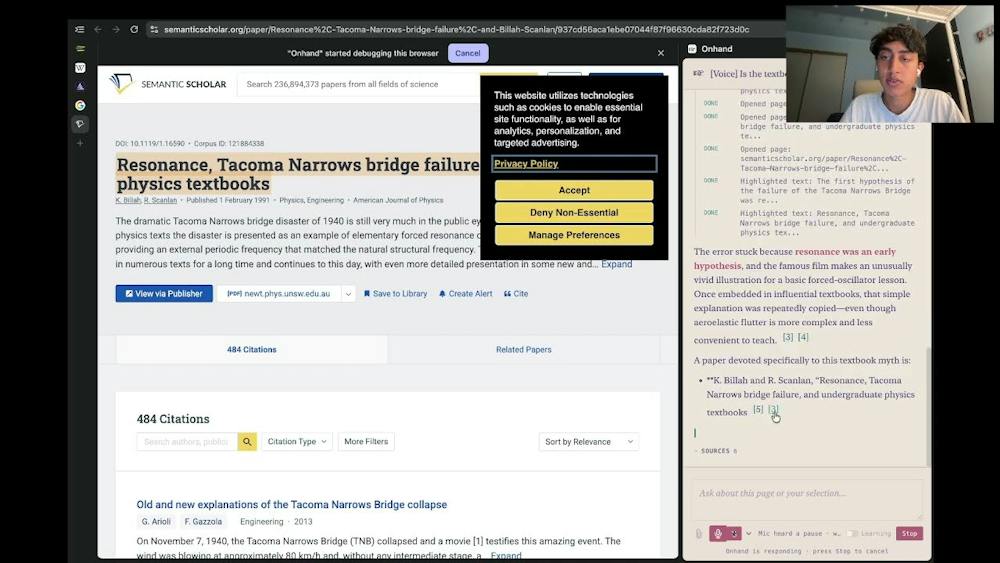Click the DOI 10.1119/1.16590 text

click(x=150, y=143)
